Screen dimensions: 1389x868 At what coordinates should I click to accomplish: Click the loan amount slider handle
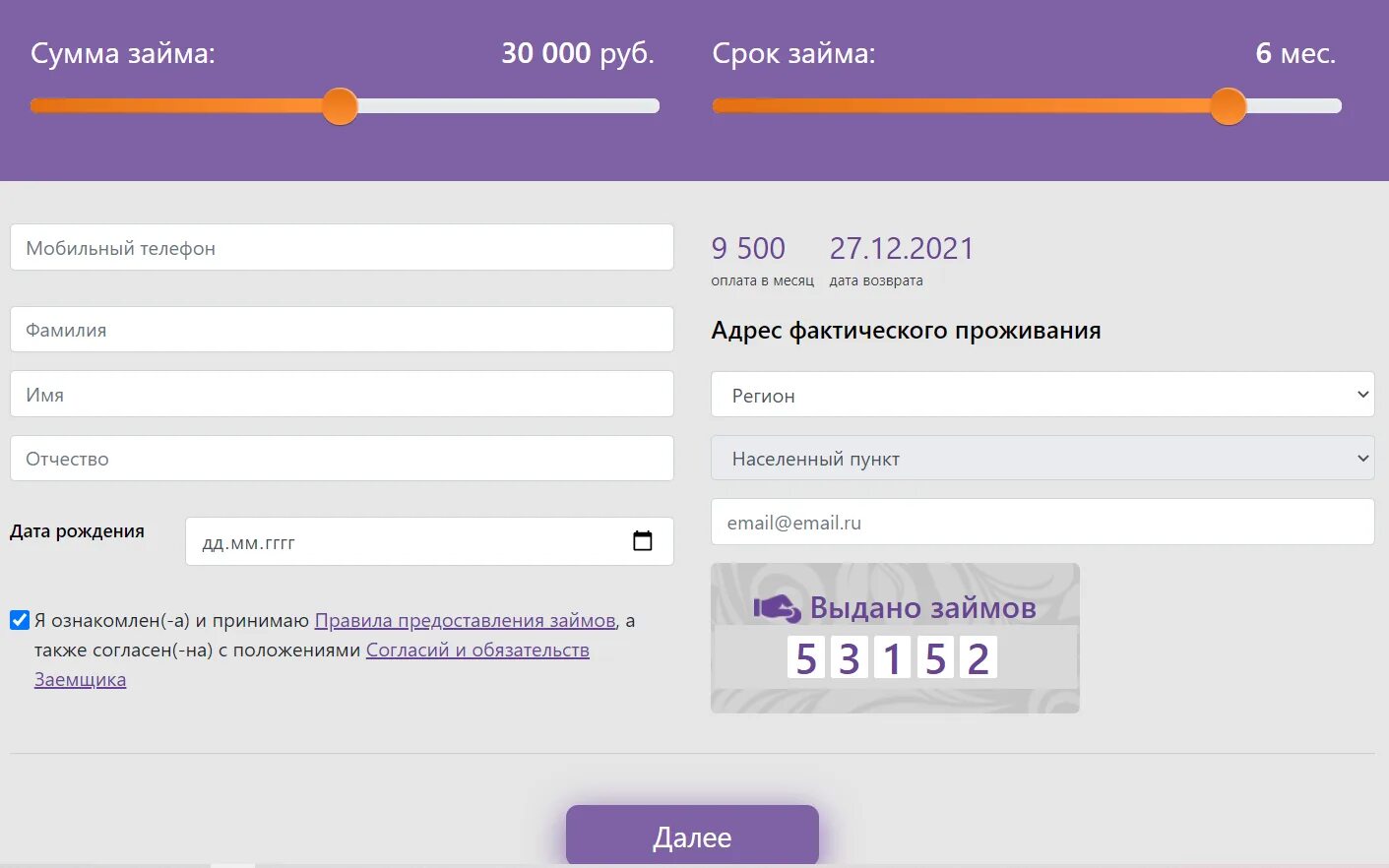[x=341, y=106]
